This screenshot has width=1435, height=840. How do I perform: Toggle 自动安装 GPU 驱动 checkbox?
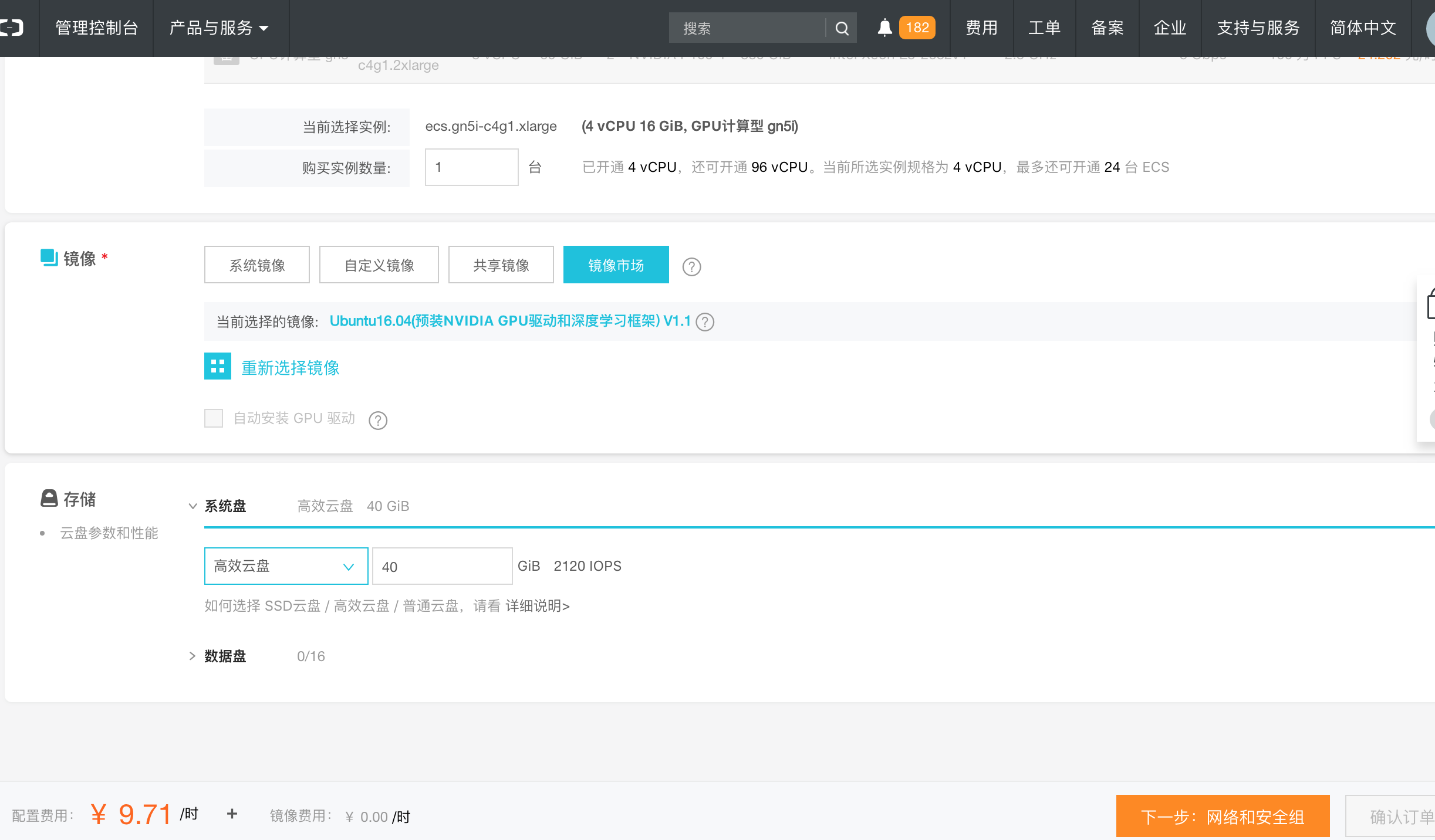(x=214, y=418)
